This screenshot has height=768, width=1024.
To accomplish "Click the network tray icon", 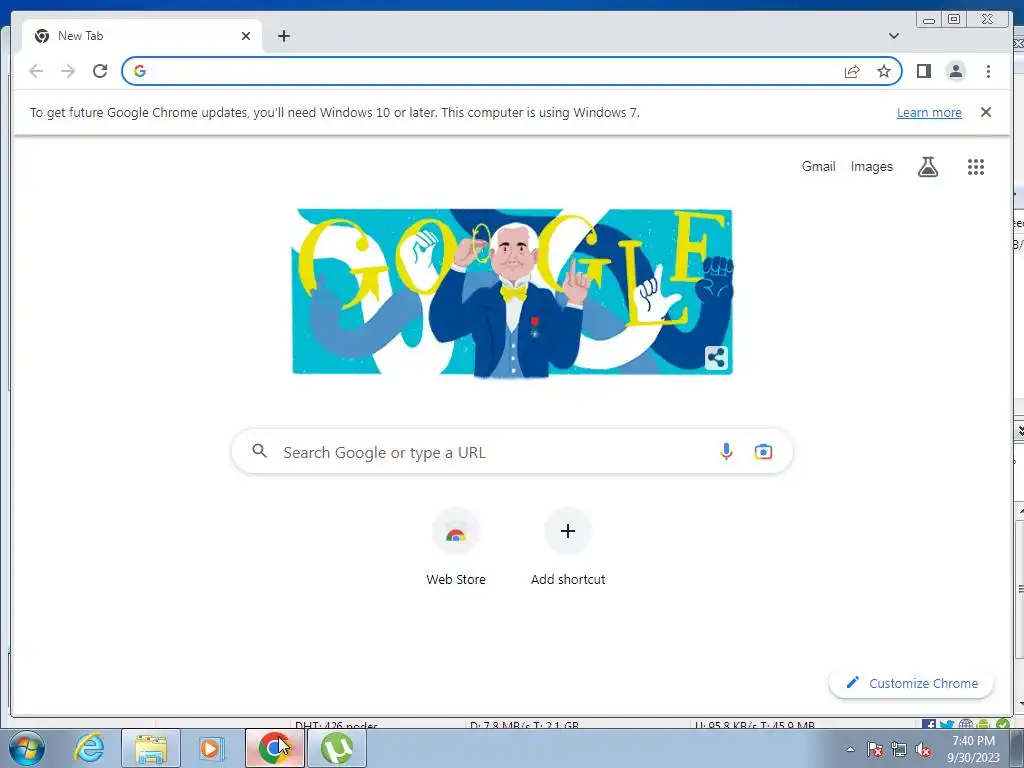I will [x=899, y=749].
